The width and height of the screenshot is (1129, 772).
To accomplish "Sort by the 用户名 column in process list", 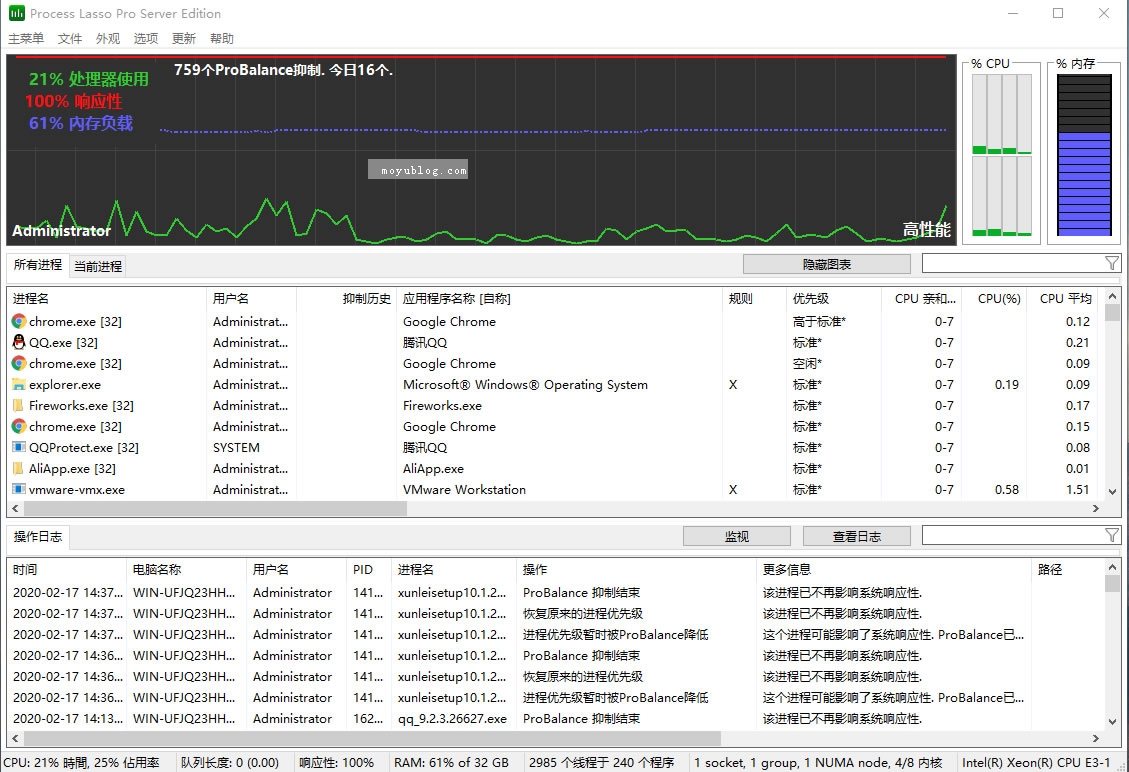I will pos(251,298).
